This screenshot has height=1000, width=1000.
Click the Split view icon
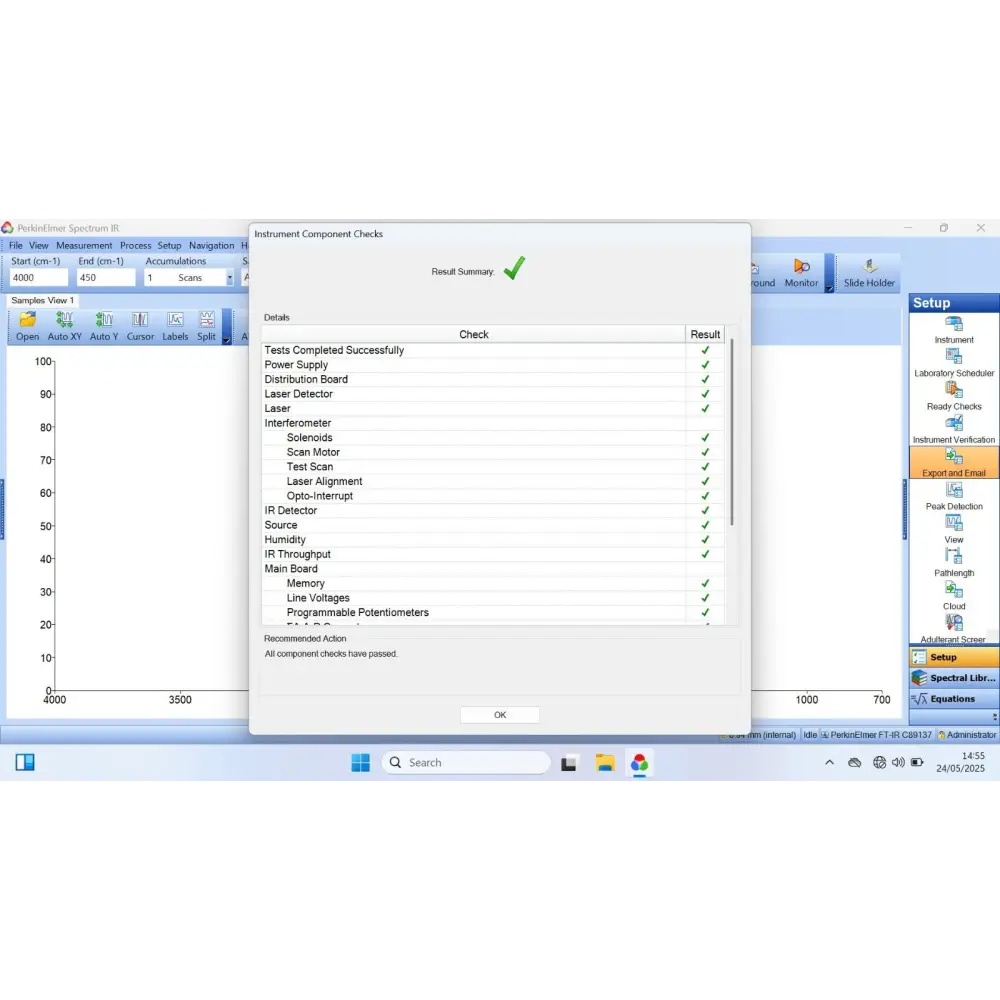coord(206,327)
